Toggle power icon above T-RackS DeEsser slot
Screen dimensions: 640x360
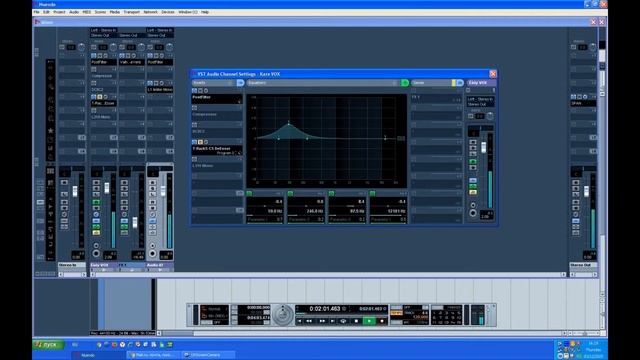point(194,142)
